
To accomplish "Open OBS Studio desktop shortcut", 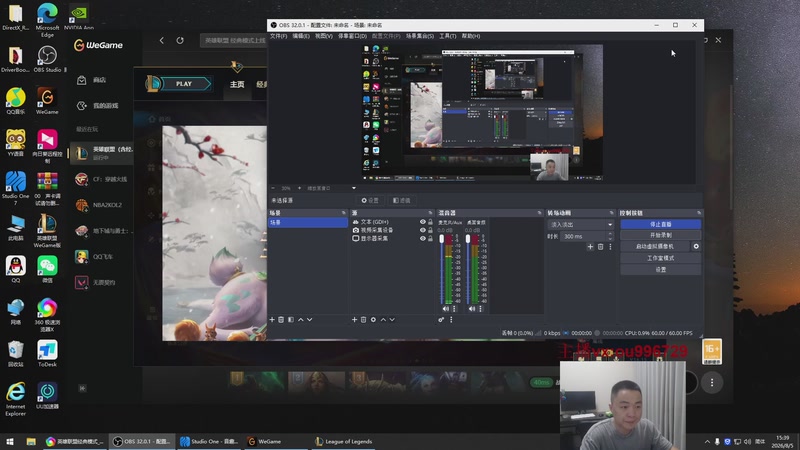I will [47, 59].
